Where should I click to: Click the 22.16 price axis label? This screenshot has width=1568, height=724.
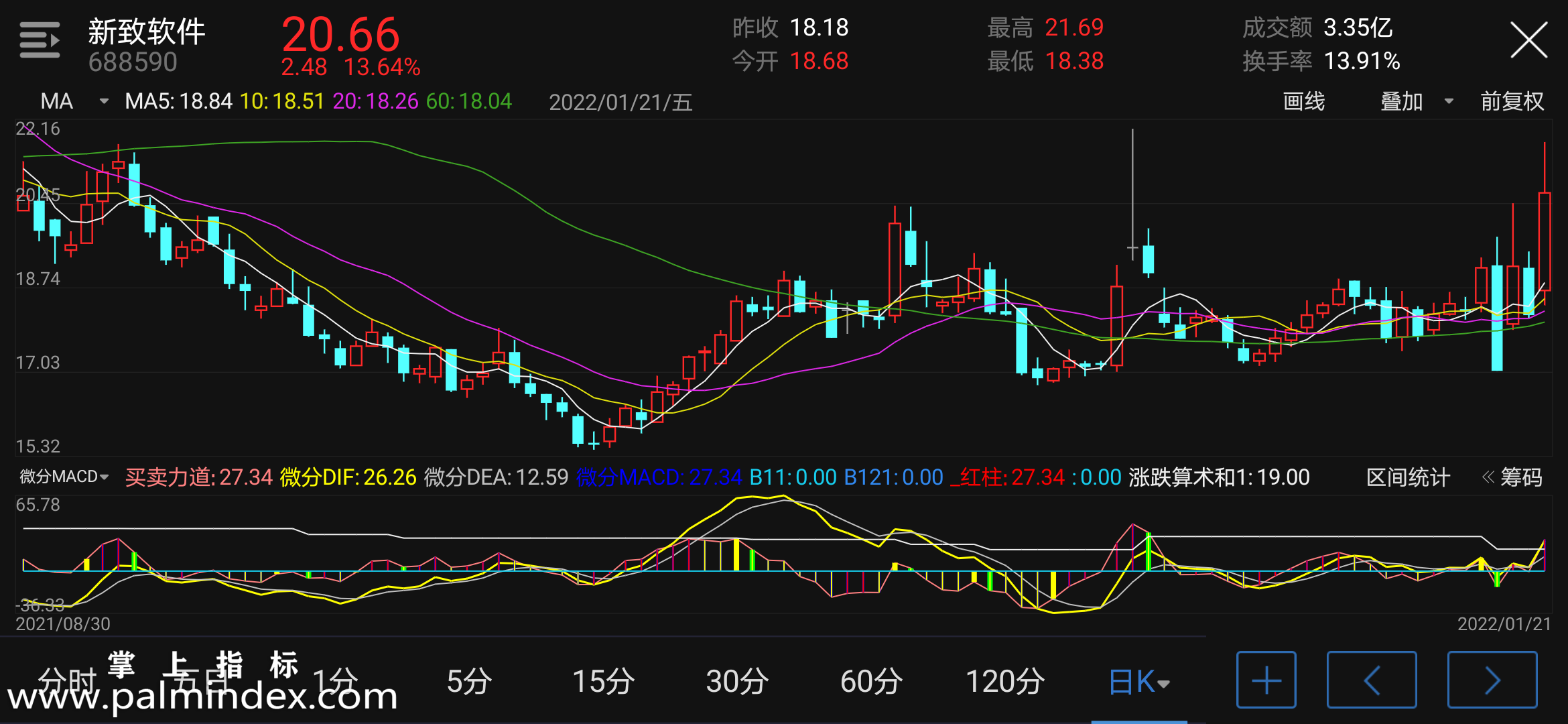coord(38,129)
